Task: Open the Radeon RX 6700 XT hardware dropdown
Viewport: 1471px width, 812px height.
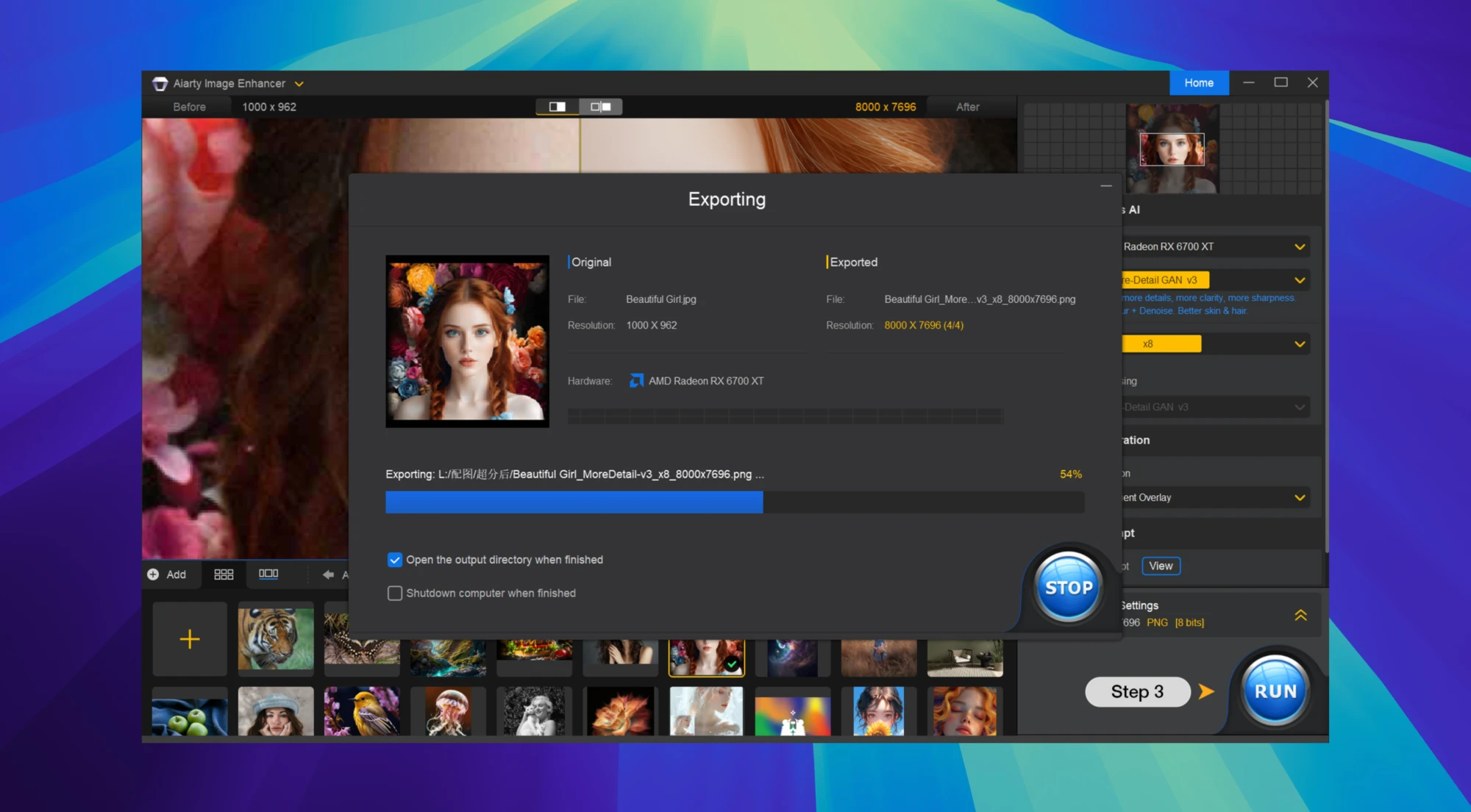Action: (x=1300, y=246)
